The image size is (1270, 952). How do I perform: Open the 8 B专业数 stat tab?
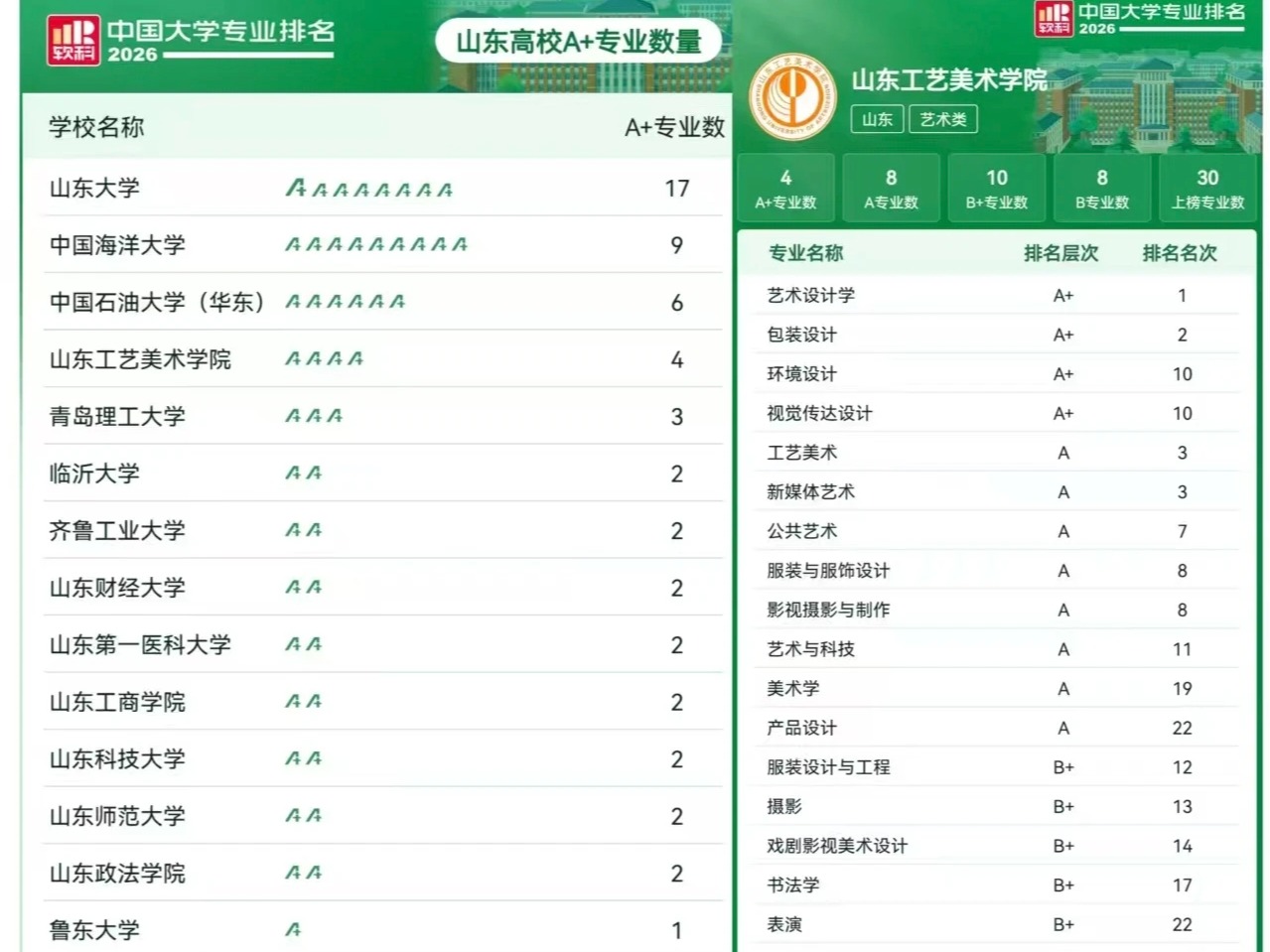pyautogui.click(x=1102, y=189)
